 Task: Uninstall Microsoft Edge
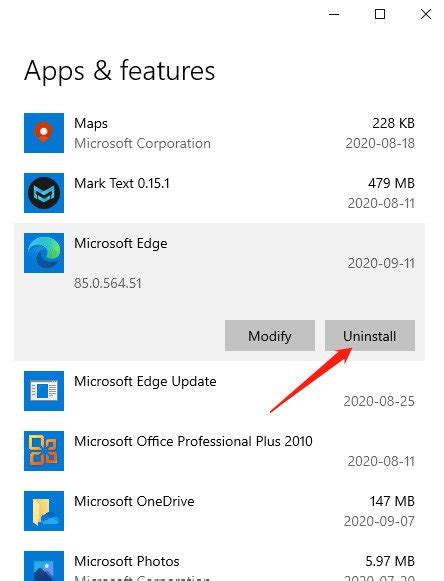(370, 335)
